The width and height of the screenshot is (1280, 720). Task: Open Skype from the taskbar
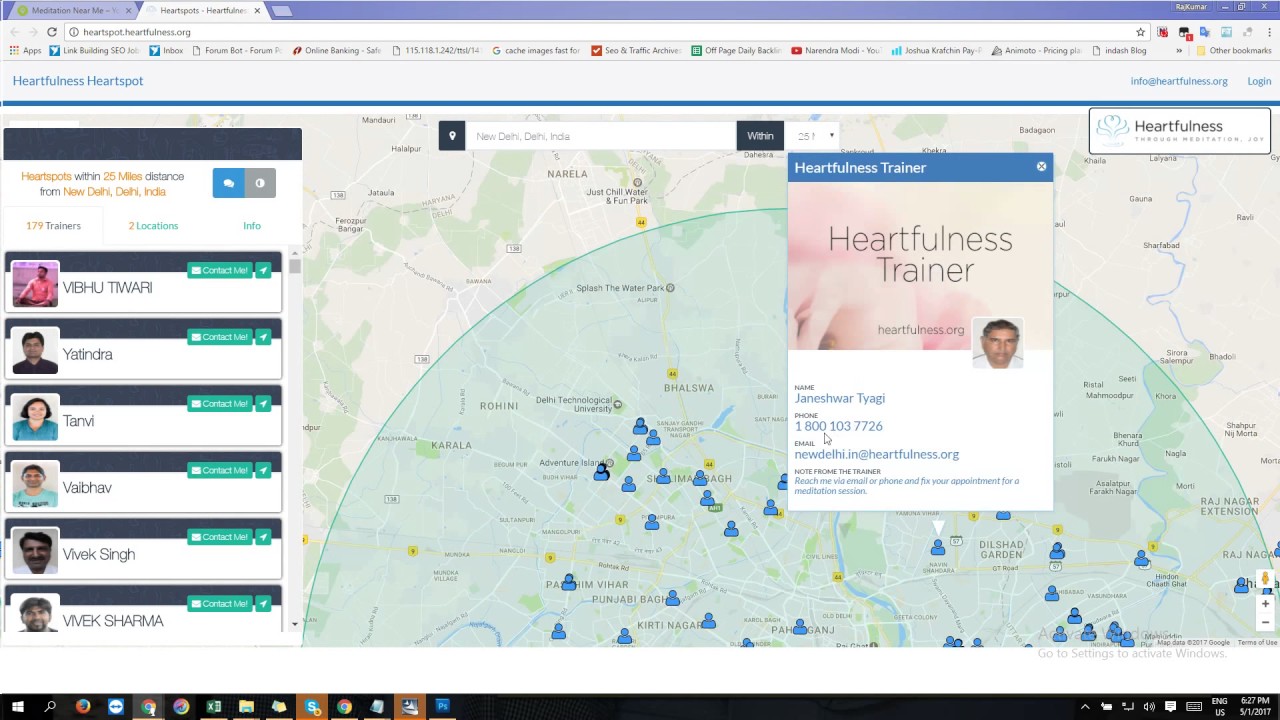pyautogui.click(x=312, y=707)
